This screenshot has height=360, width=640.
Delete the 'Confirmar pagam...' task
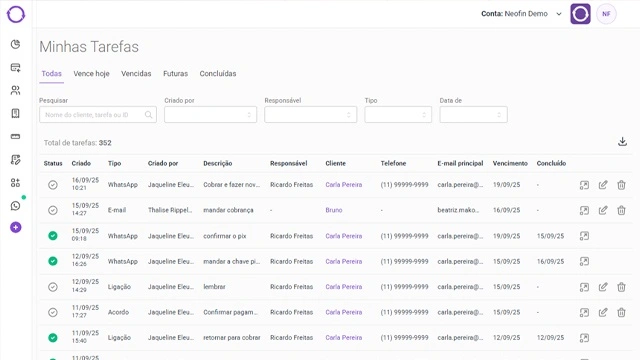[x=621, y=312]
